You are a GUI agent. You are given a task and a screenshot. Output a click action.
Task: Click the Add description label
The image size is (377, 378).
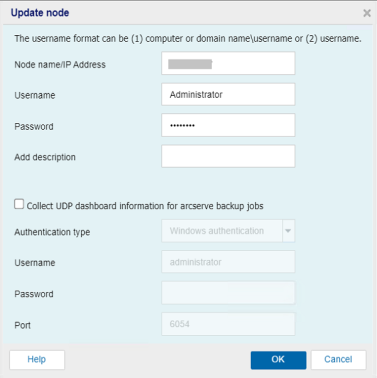45,157
